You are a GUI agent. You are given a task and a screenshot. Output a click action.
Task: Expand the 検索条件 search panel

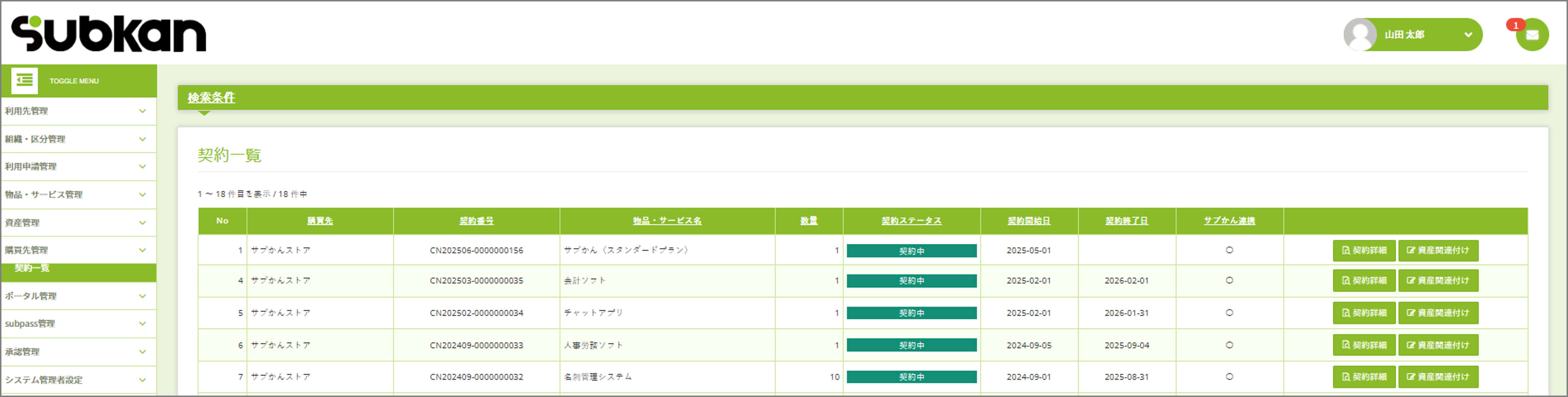tap(211, 98)
